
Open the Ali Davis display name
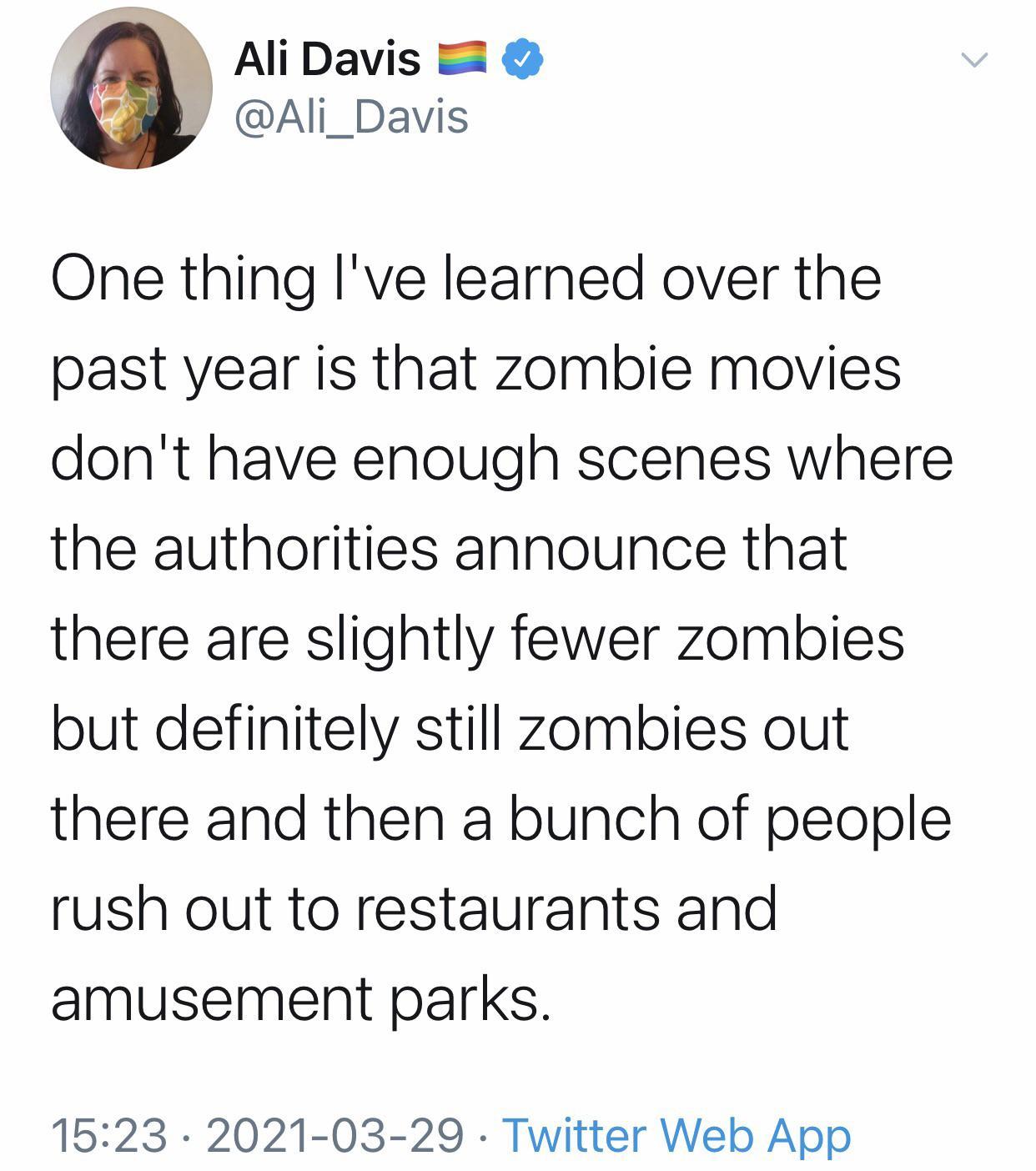point(328,60)
